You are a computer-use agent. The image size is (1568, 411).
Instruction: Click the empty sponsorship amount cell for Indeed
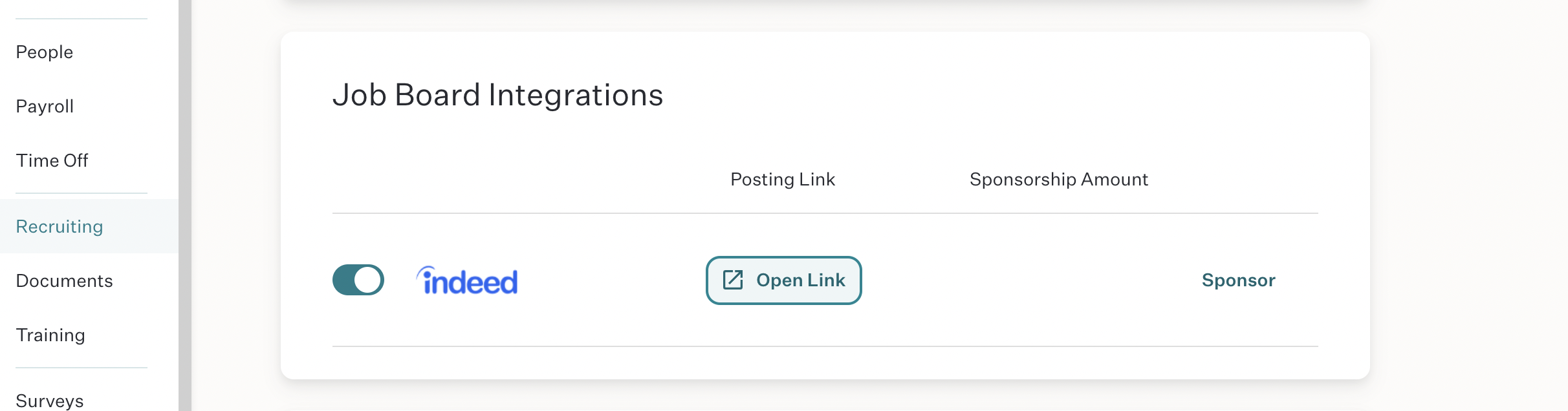(x=1059, y=280)
